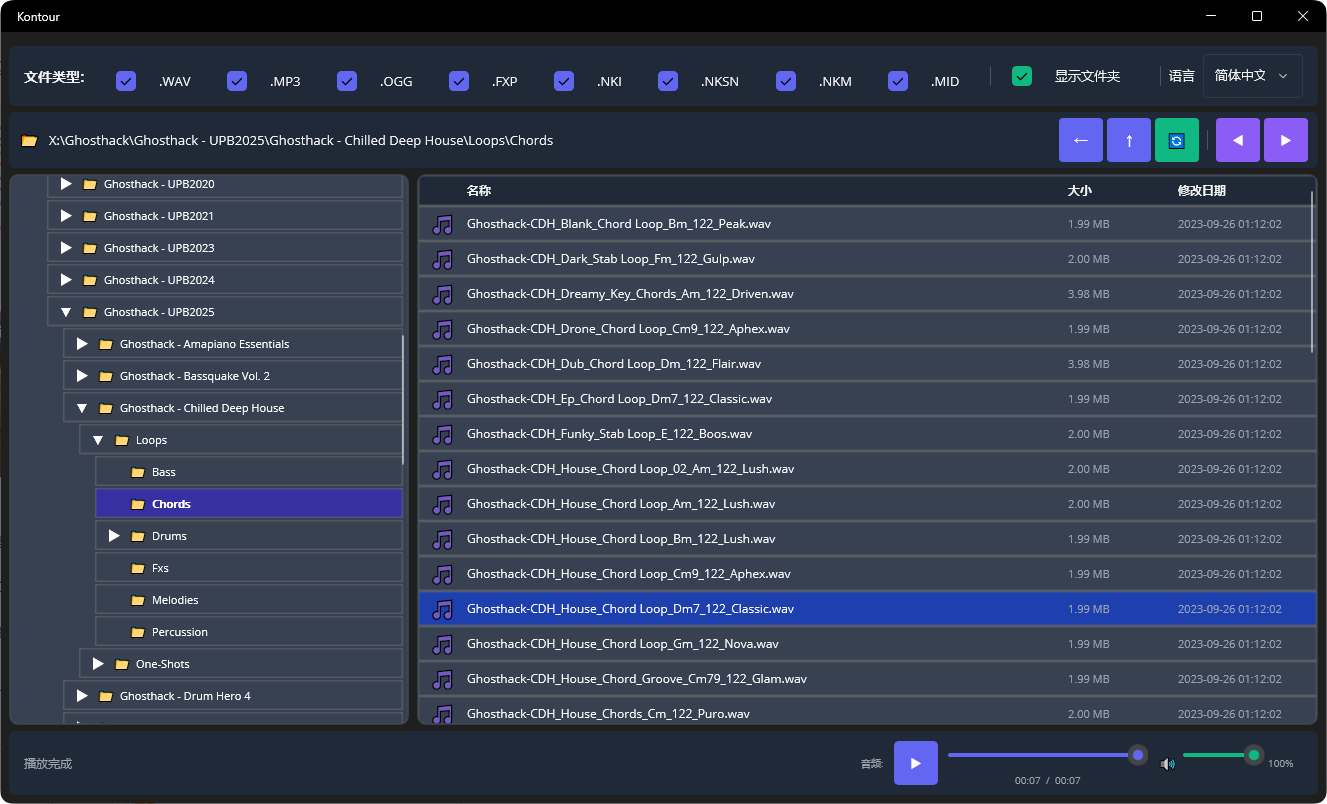Click folder icon of Ghosthack - UPB2021

tap(90, 216)
